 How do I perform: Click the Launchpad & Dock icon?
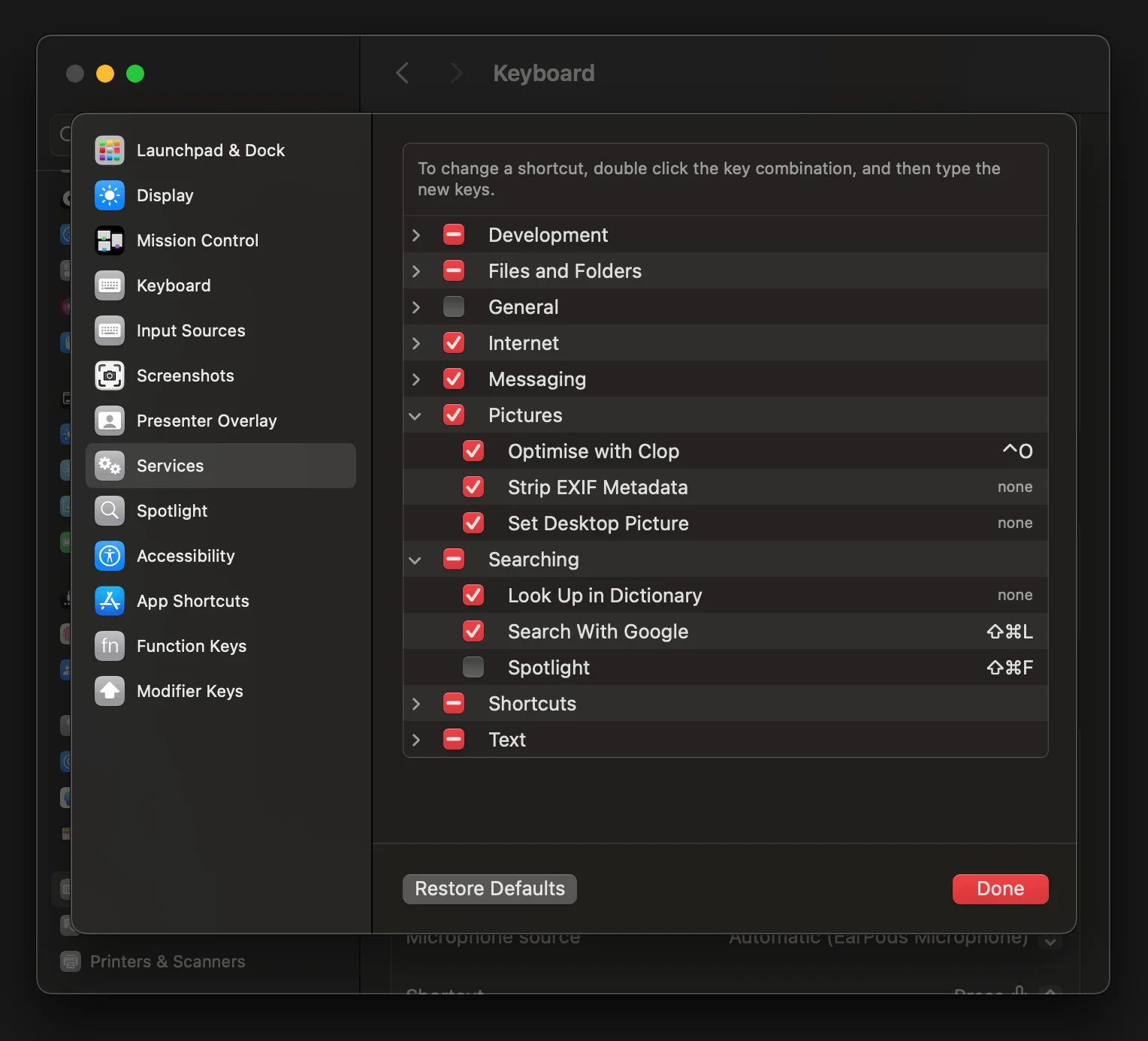coord(110,150)
